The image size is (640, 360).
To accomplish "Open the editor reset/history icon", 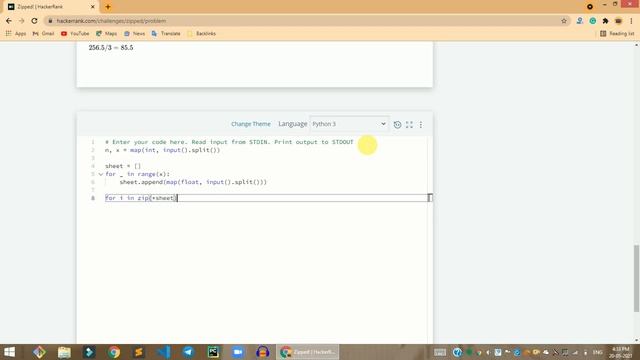I will [397, 124].
